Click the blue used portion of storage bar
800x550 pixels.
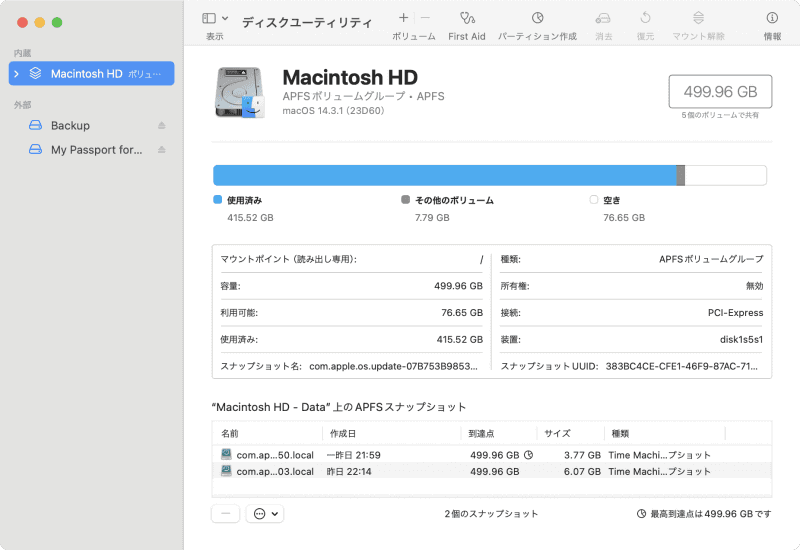pos(444,176)
